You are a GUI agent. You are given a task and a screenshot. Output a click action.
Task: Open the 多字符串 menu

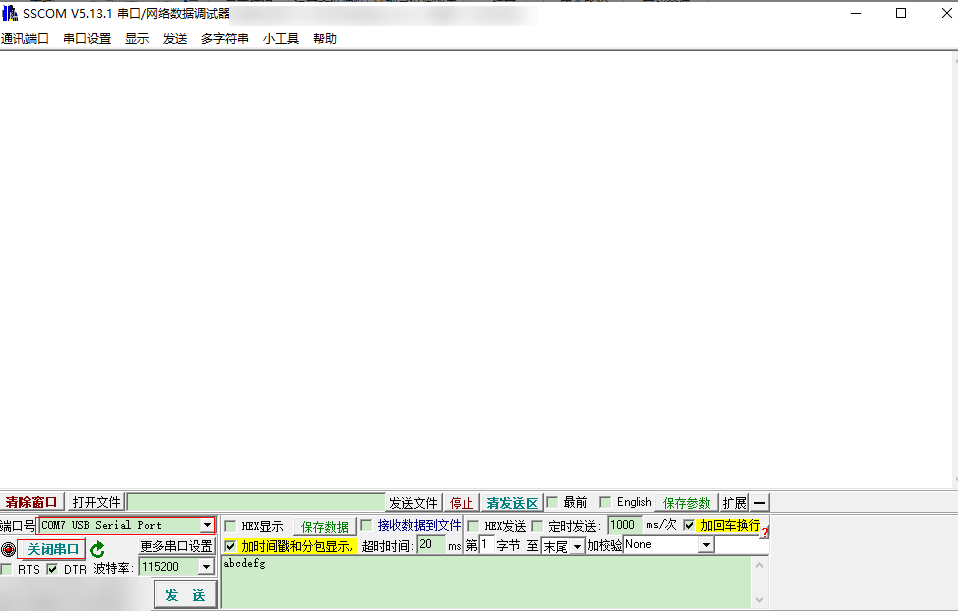coord(224,39)
